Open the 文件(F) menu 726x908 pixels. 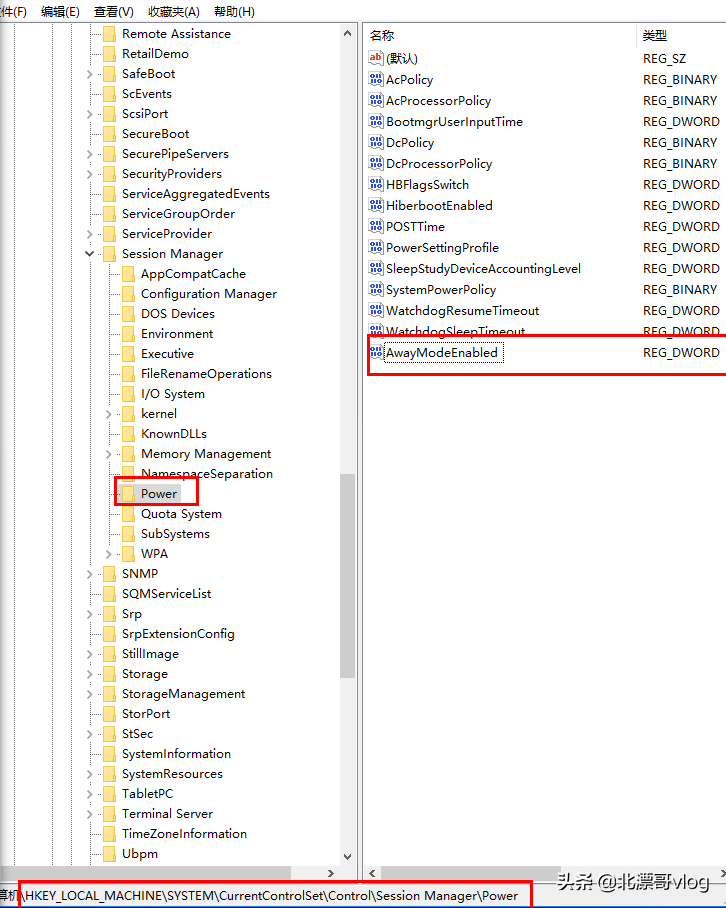click(x=13, y=12)
